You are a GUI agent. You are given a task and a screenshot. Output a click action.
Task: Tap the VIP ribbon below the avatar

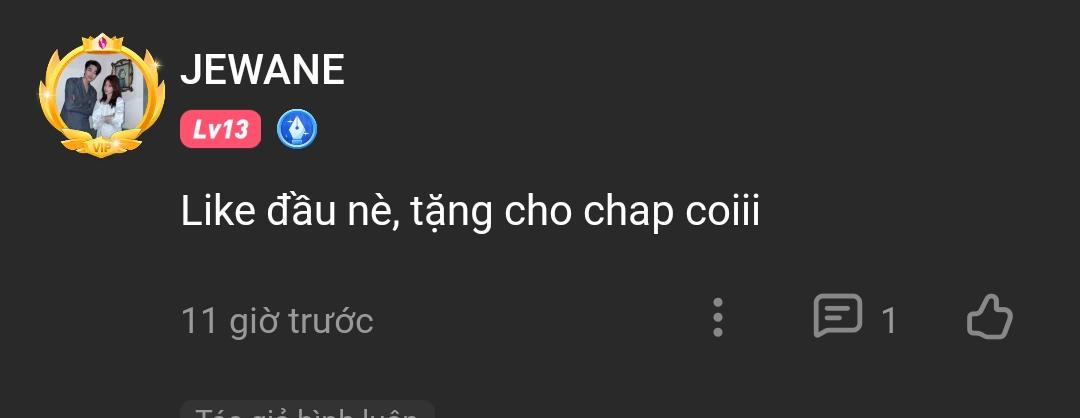[102, 146]
